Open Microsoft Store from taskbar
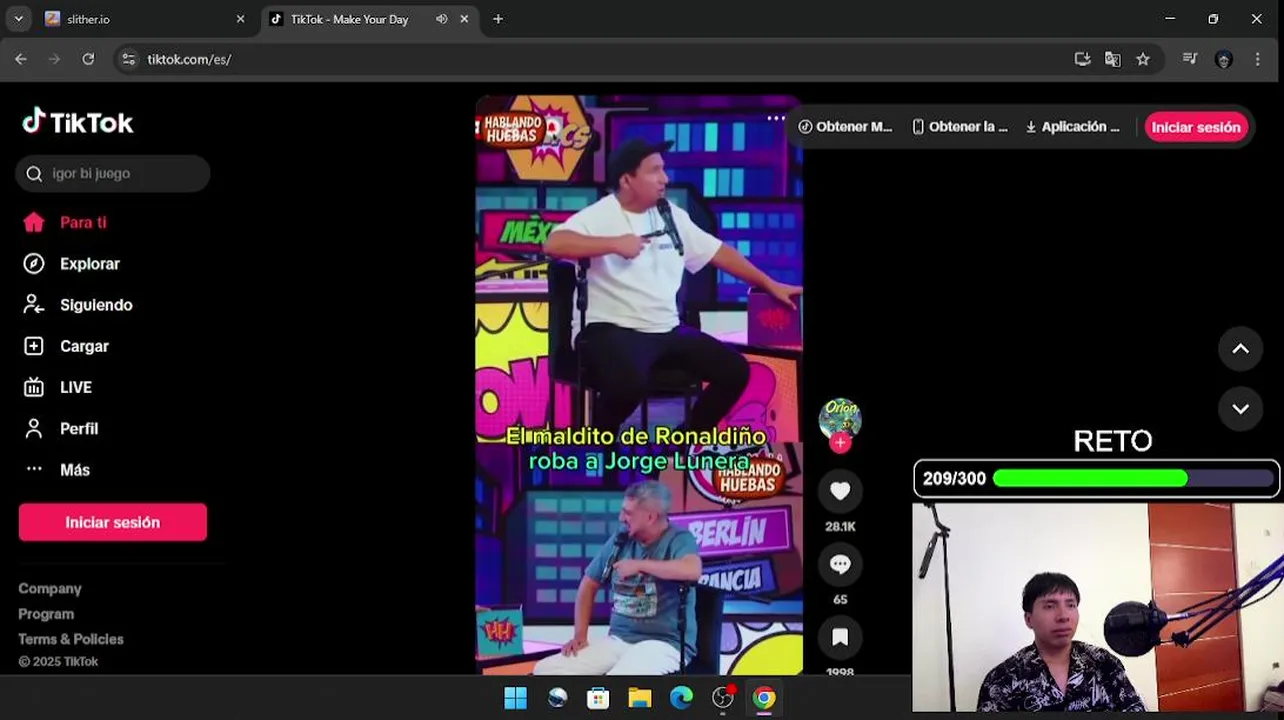Image resolution: width=1284 pixels, height=720 pixels. click(598, 698)
